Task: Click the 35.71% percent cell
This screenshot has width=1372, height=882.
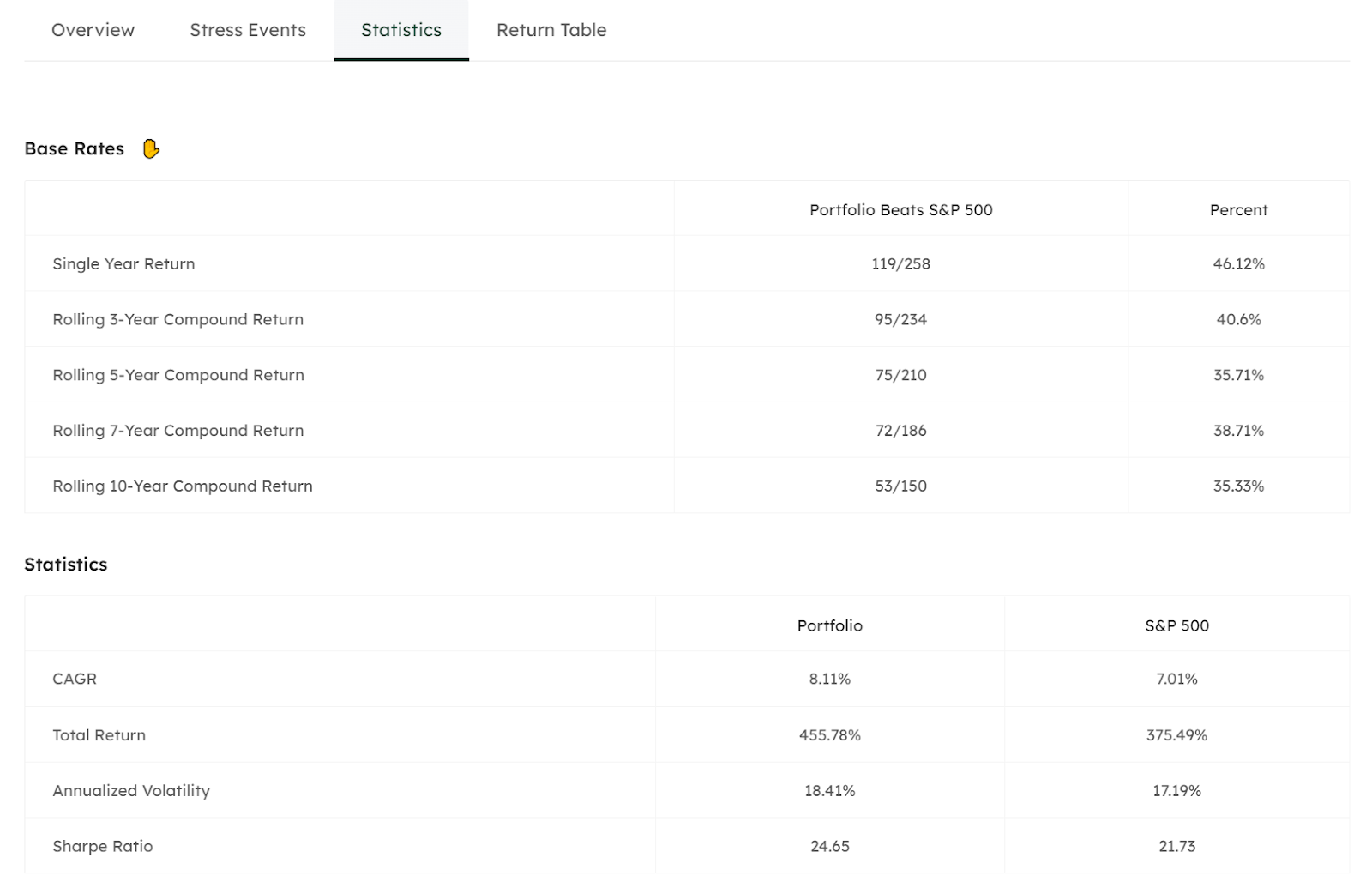Action: [x=1238, y=375]
